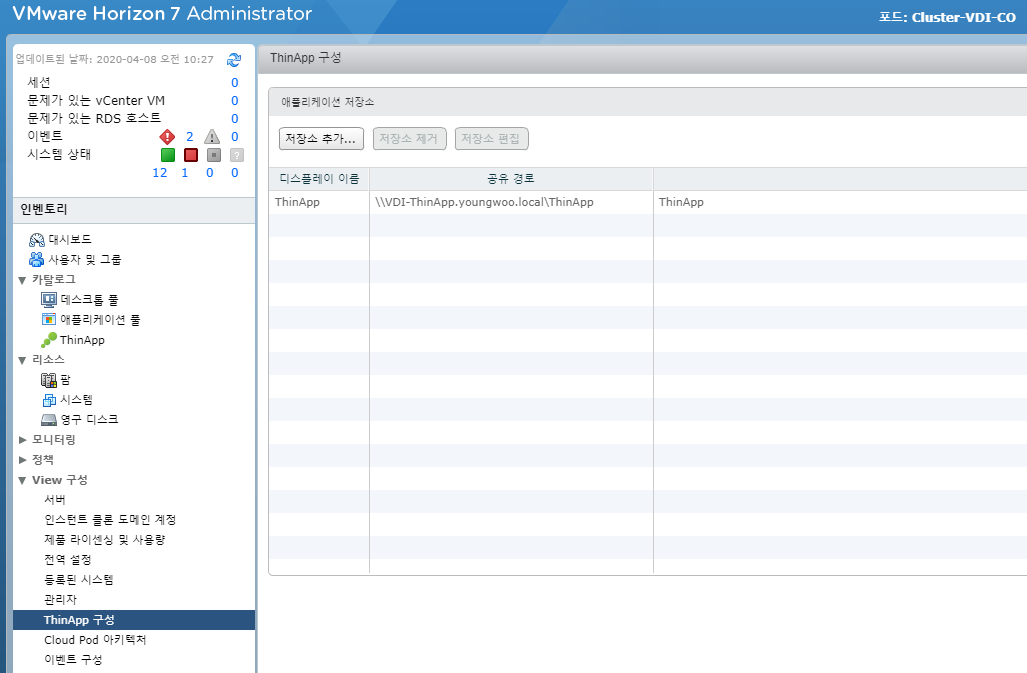Click the 저장소 추가... button
The height and width of the screenshot is (673, 1027).
point(321,139)
